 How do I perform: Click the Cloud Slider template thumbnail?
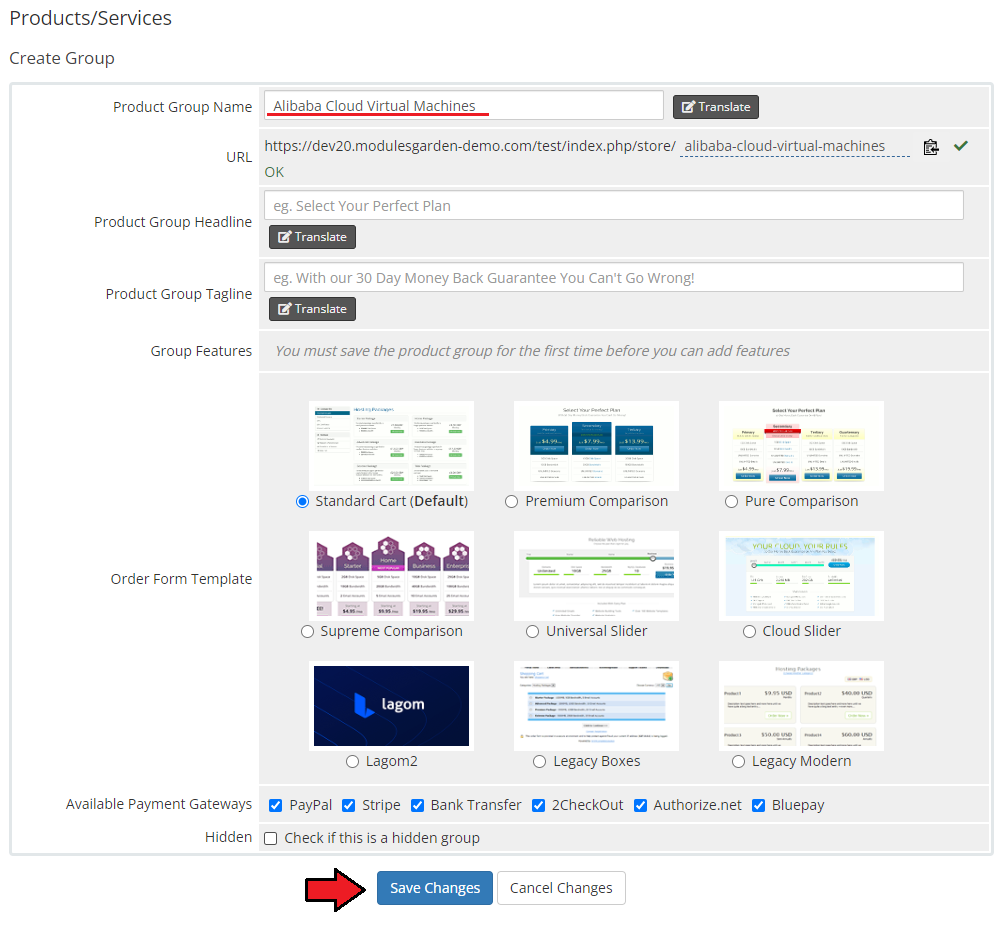pos(801,576)
